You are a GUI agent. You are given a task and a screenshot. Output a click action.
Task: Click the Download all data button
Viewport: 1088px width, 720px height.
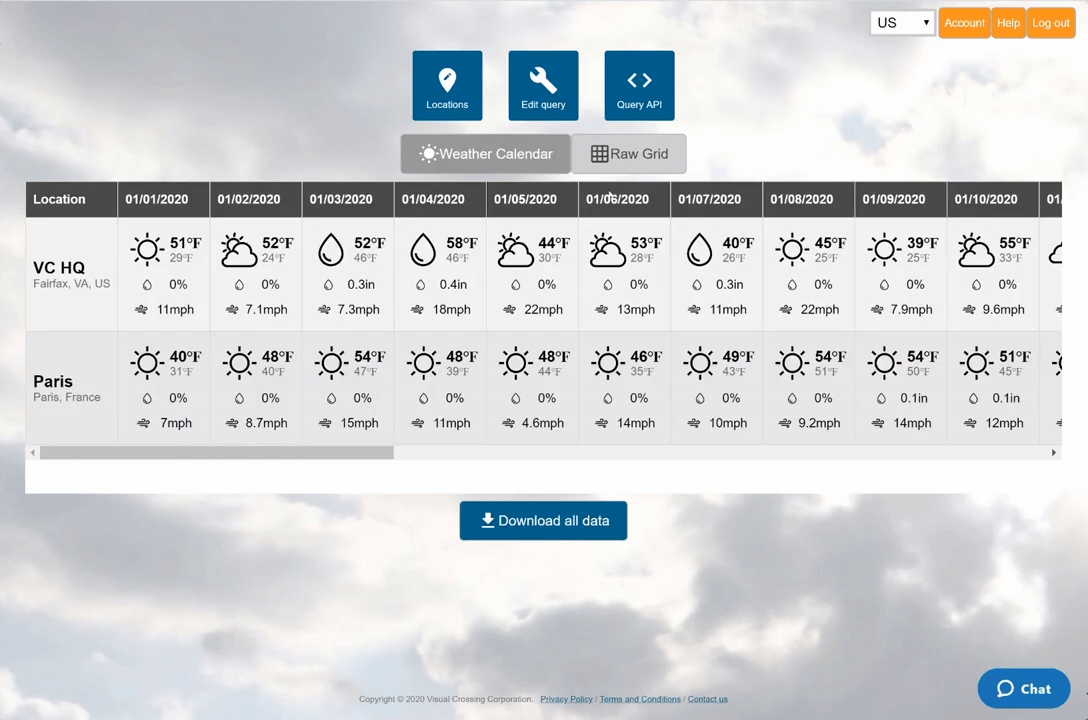pyautogui.click(x=543, y=520)
